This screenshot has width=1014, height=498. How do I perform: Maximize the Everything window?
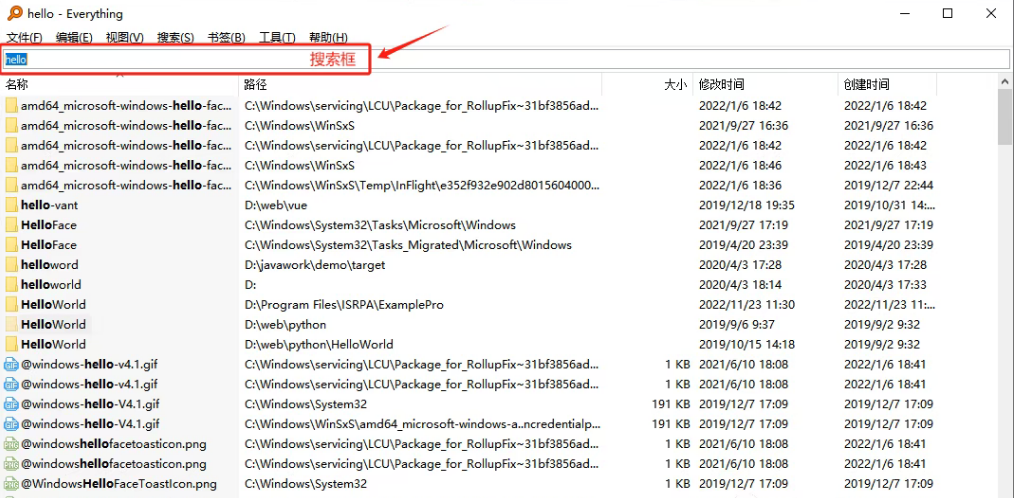947,13
